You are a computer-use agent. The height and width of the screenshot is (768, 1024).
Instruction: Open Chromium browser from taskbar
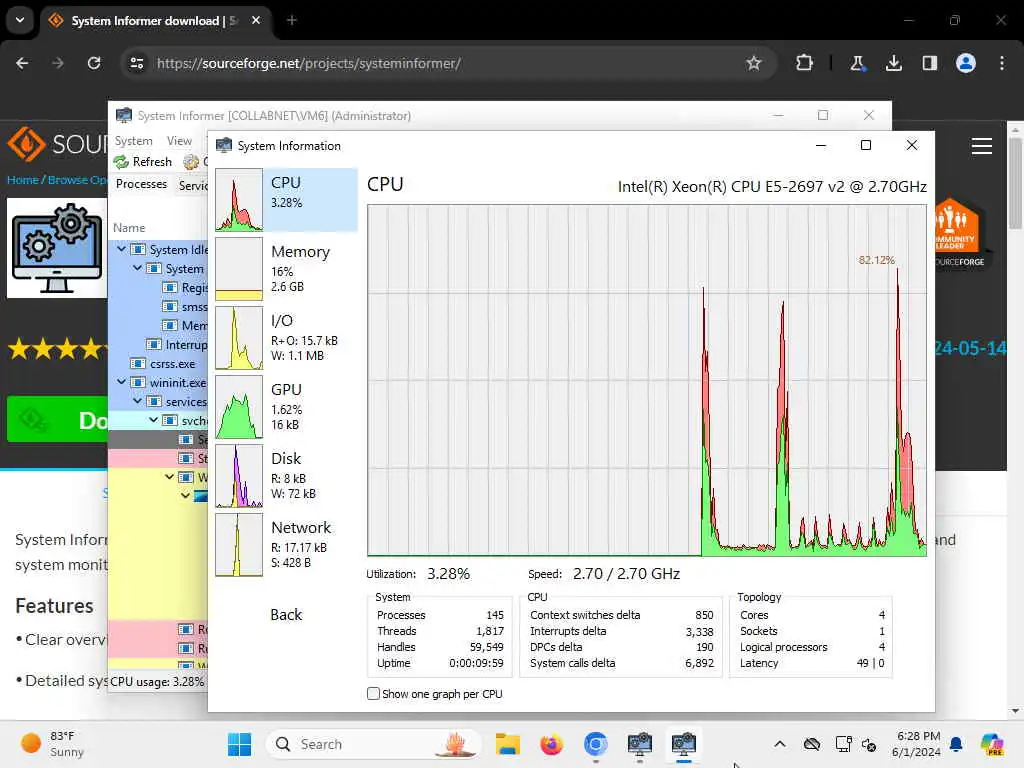(595, 744)
